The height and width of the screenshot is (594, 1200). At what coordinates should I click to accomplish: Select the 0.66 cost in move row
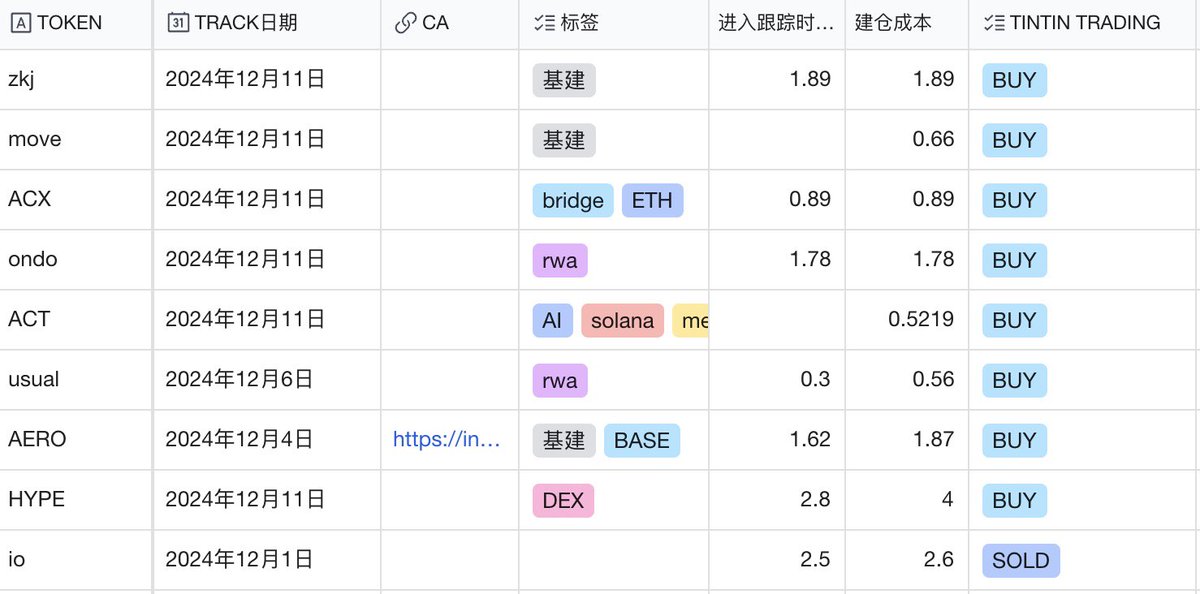[x=934, y=140]
